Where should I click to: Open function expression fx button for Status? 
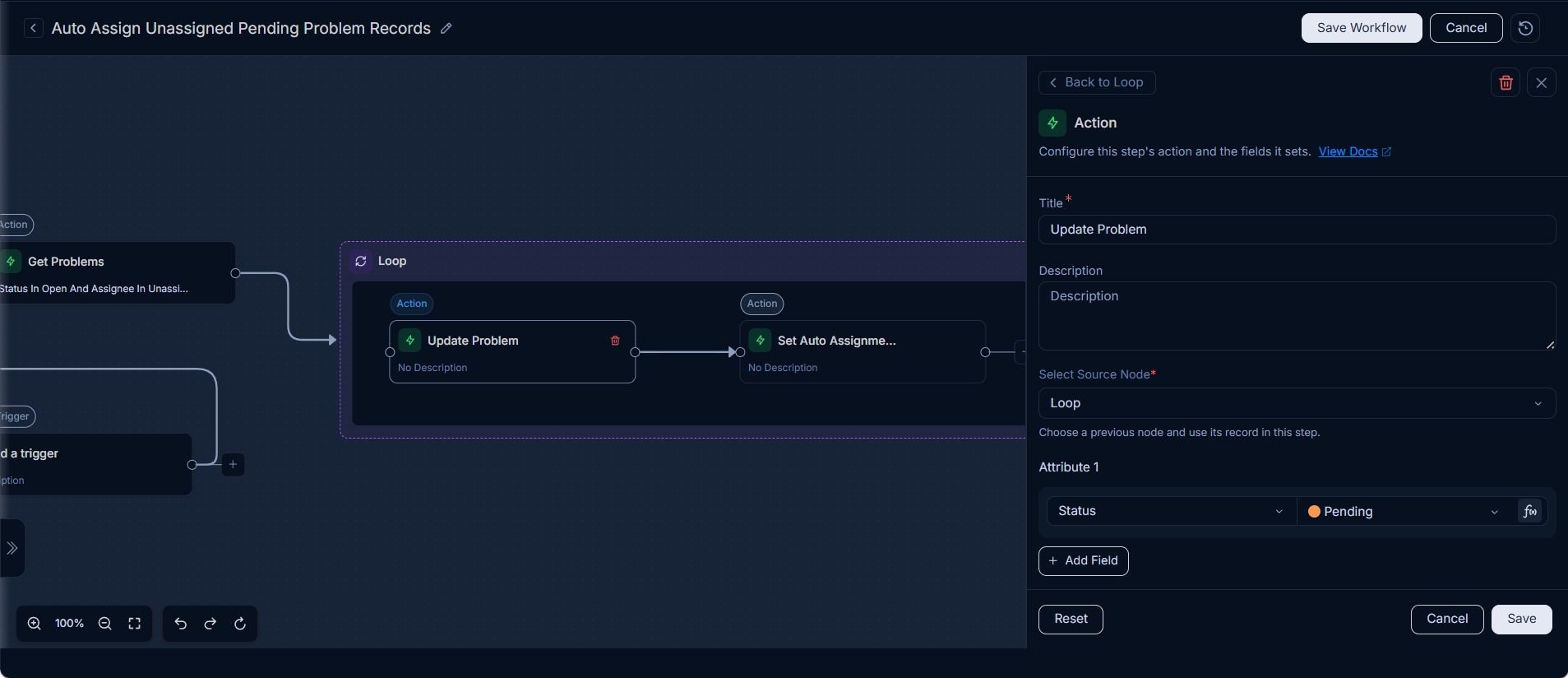point(1530,511)
